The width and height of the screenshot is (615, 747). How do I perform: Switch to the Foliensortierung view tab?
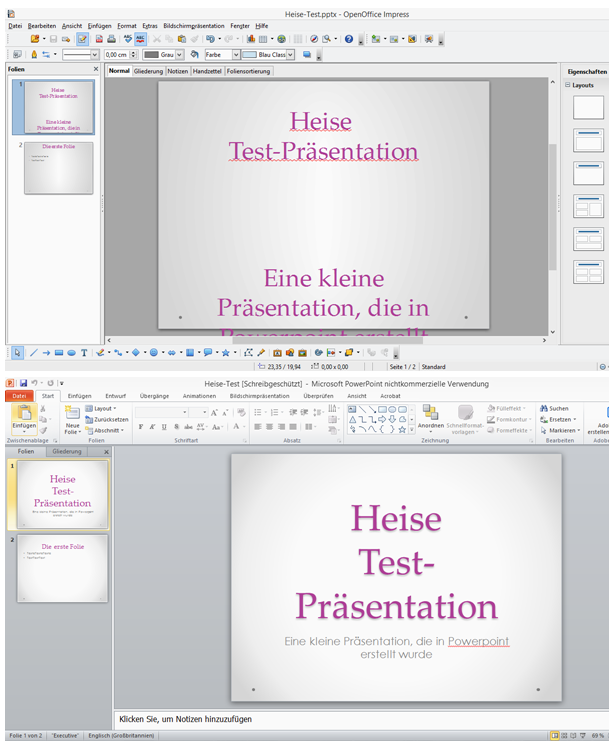(248, 71)
